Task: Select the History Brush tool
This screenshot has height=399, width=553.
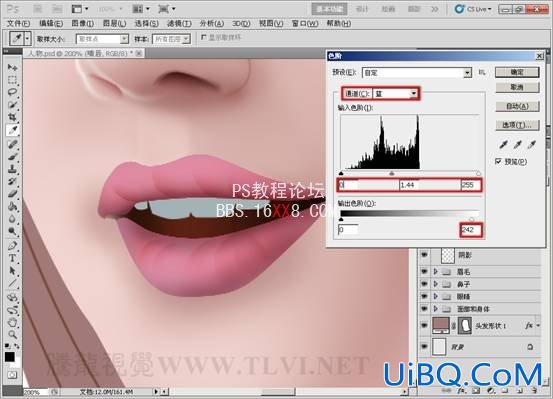Action: click(12, 181)
